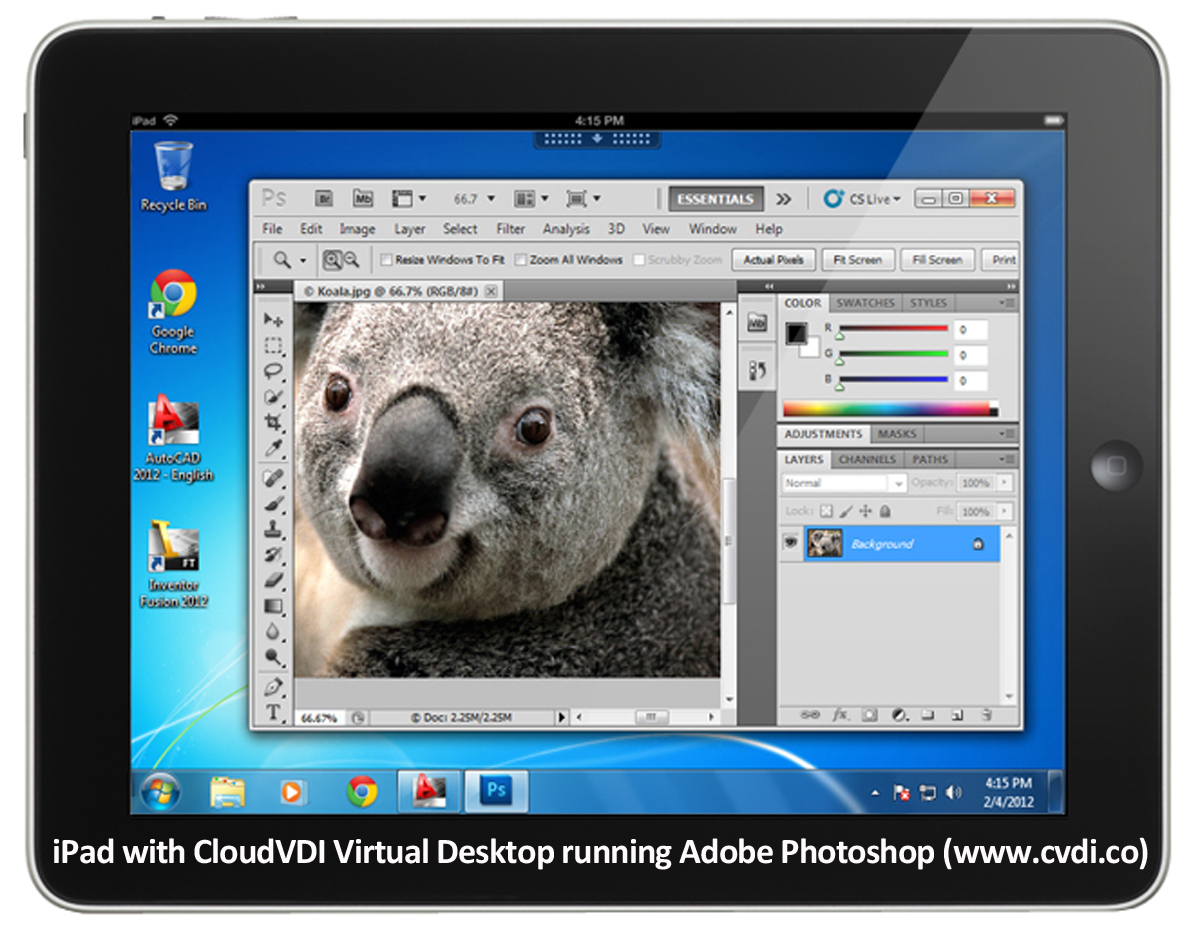The width and height of the screenshot is (1200, 934).
Task: Switch to the Channels tab
Action: pyautogui.click(x=867, y=460)
